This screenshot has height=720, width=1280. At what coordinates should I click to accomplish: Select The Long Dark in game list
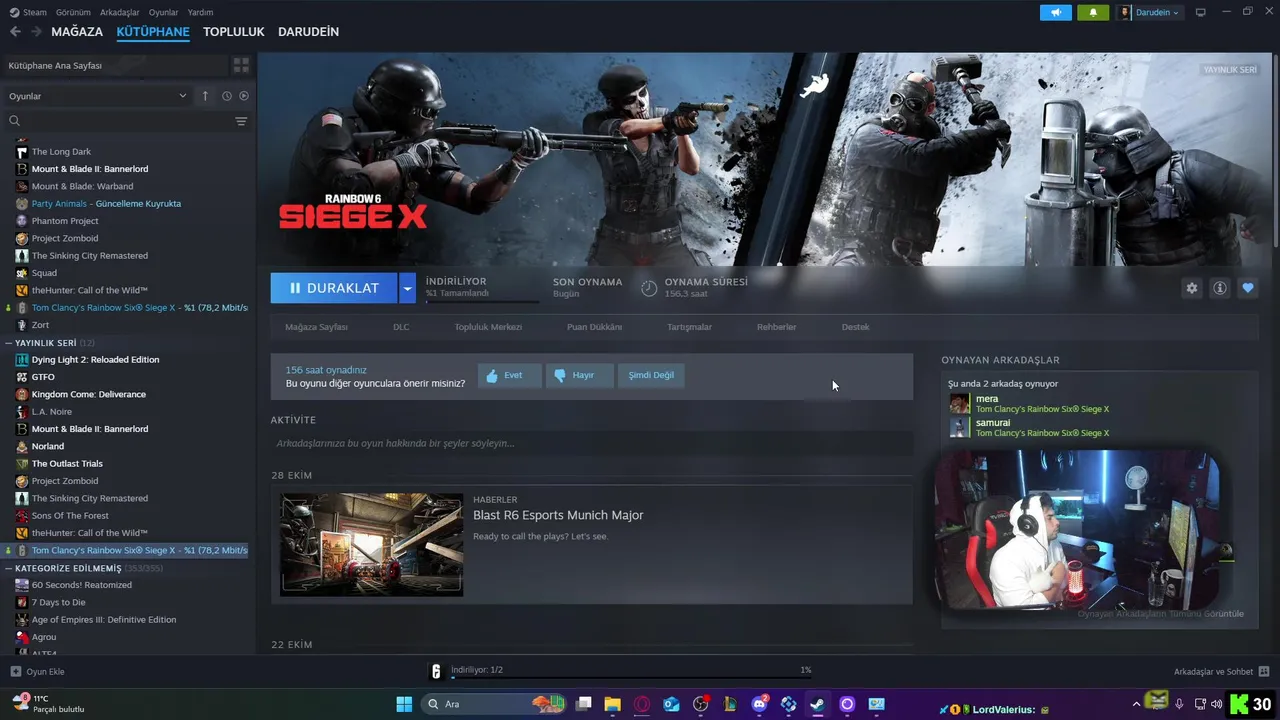point(61,152)
